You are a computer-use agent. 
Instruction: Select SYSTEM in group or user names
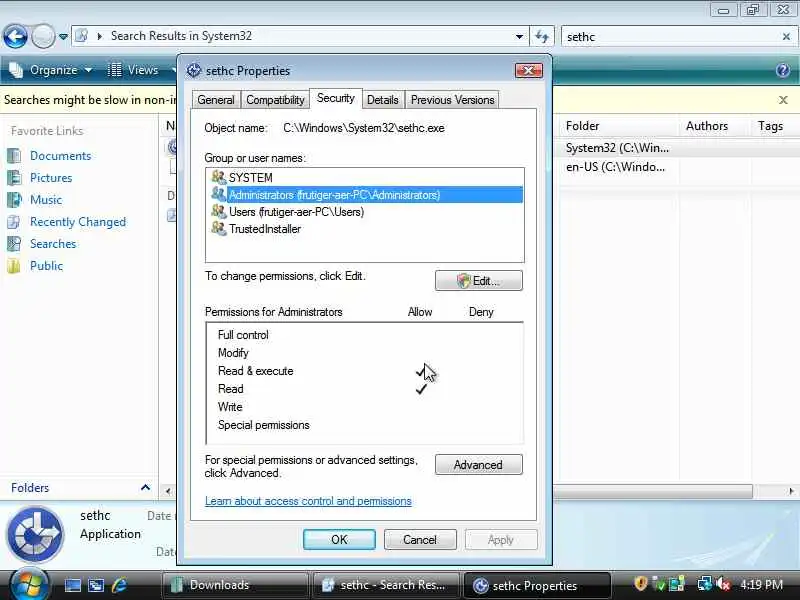365,178
